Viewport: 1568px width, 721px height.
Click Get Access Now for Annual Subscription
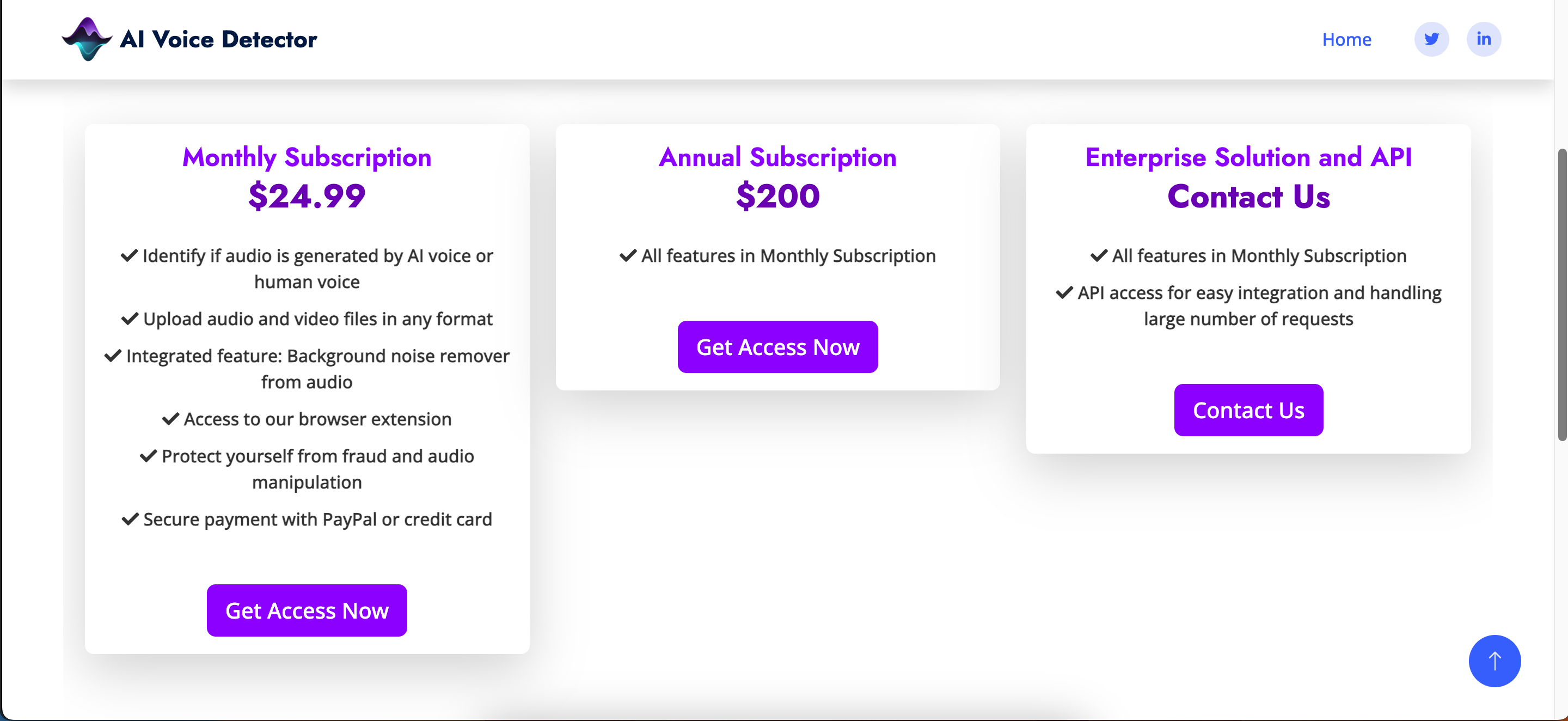[778, 347]
